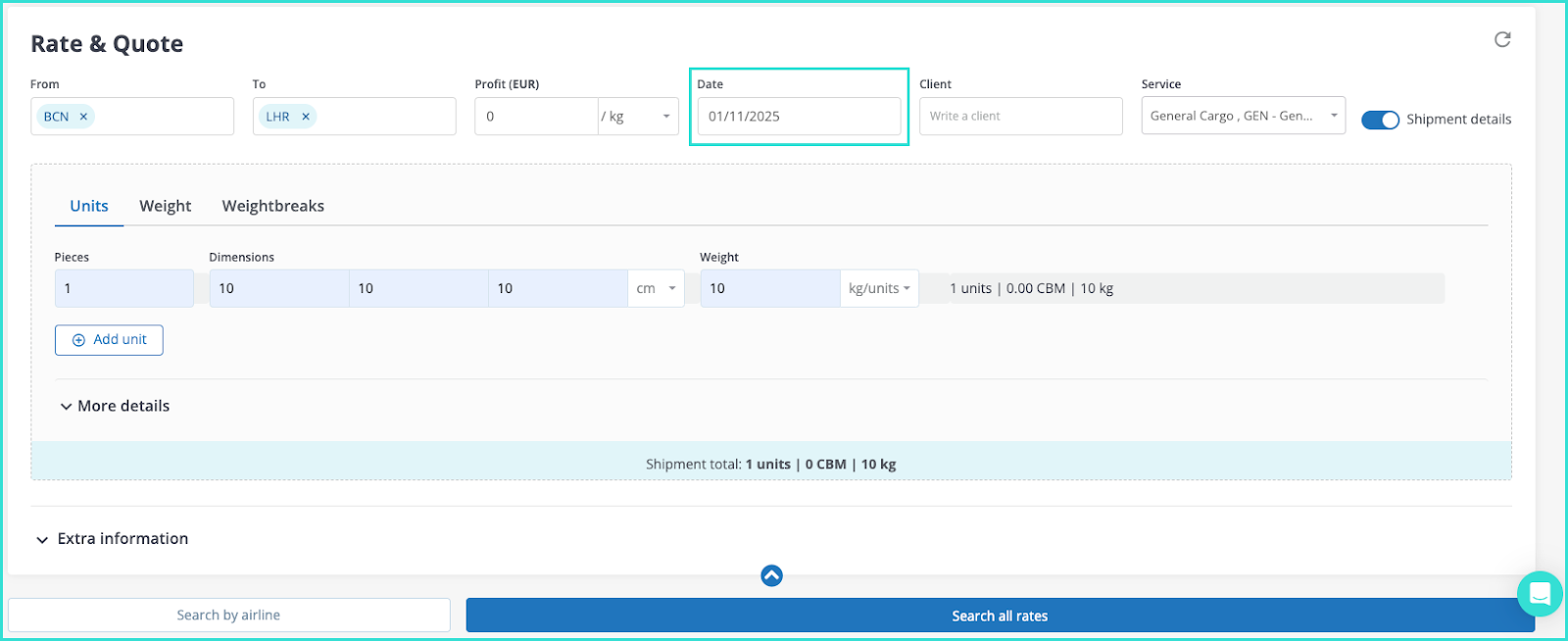Screen dimensions: 1568x641
Task: Click the Client input field
Action: click(x=1020, y=117)
